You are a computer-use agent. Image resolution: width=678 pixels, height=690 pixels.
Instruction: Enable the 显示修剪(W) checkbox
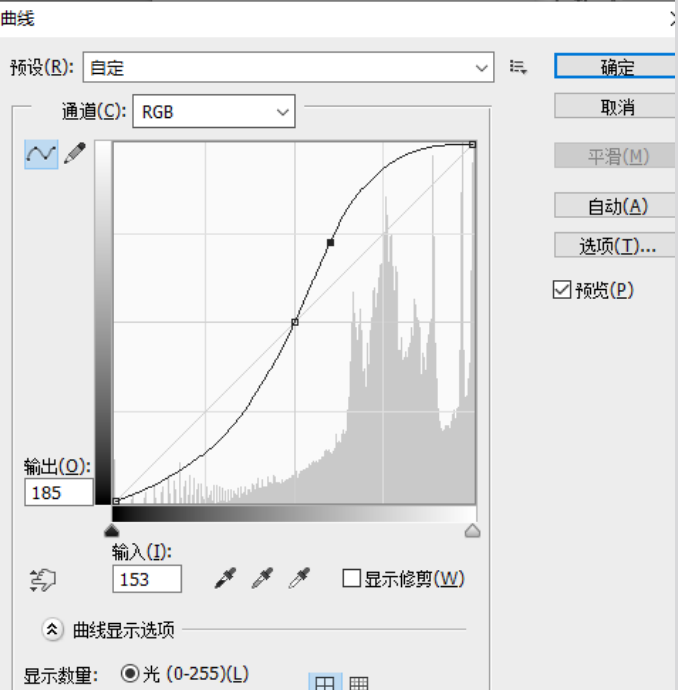(352, 578)
